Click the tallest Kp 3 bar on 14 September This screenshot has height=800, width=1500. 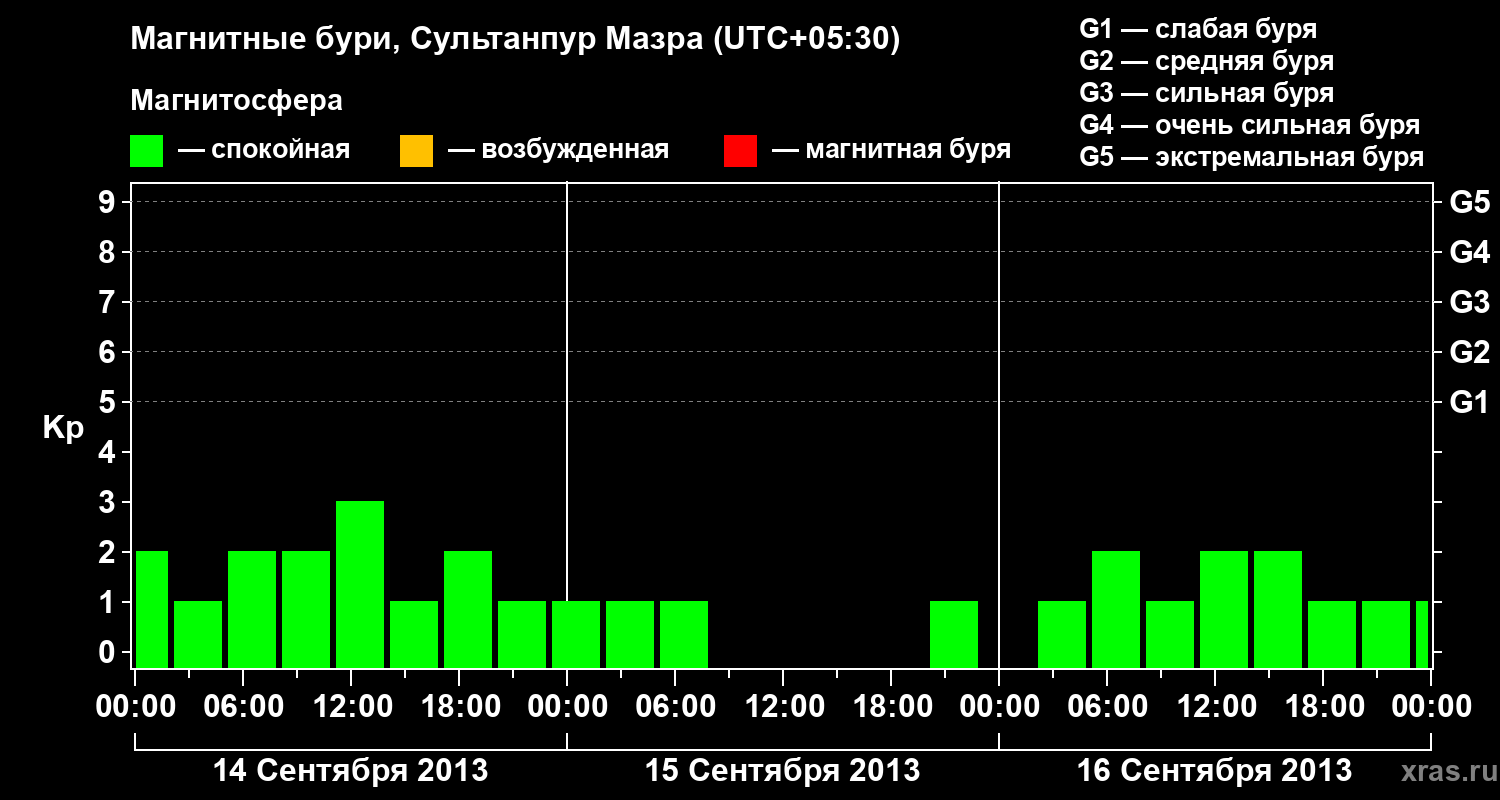pos(360,584)
